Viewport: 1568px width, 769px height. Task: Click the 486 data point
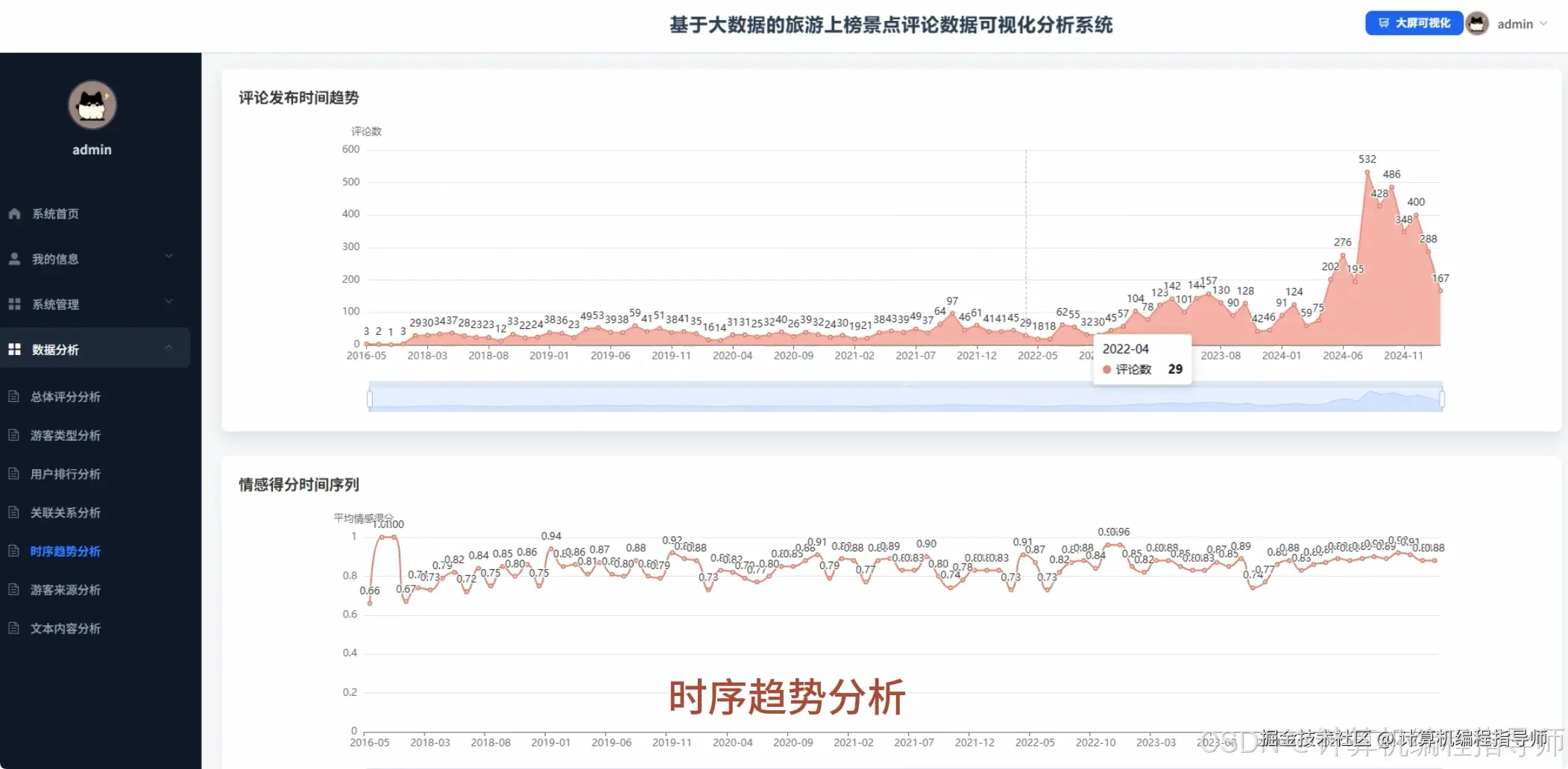[x=1391, y=187]
